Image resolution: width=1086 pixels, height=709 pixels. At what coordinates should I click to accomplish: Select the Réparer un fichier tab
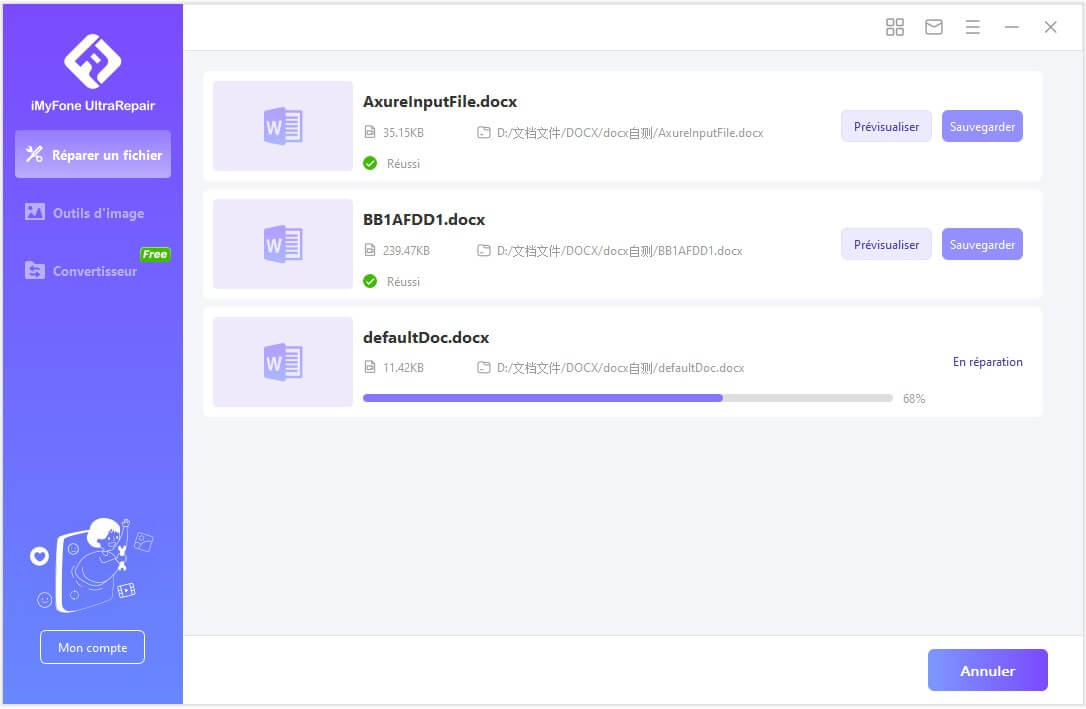pos(93,154)
